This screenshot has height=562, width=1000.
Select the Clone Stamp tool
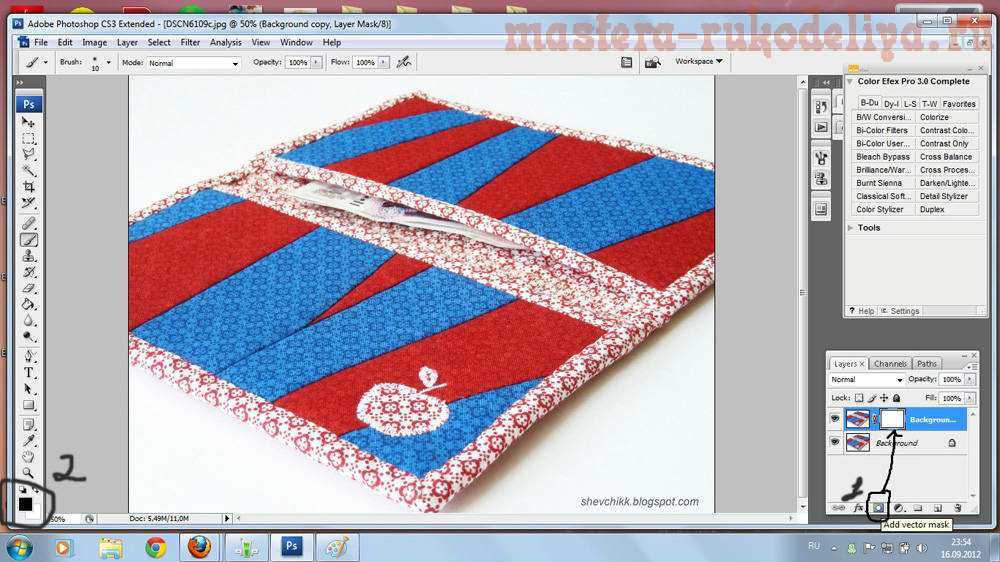(x=28, y=256)
